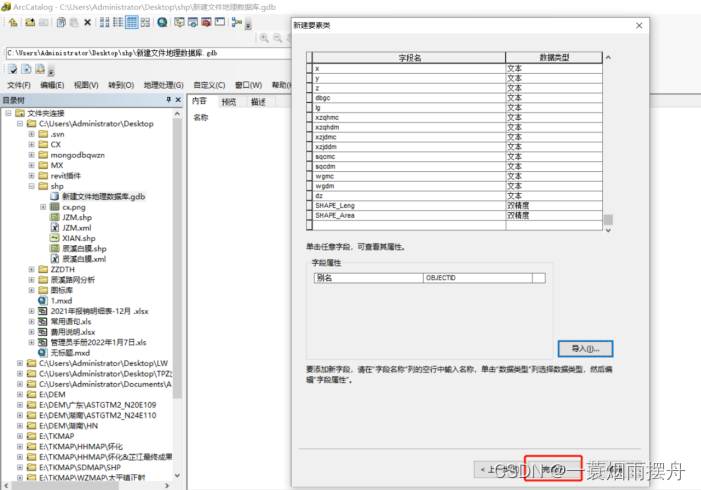Screen dimensions: 701x490
Task: Close the 目录树 catalog tree panel
Action: pos(178,100)
